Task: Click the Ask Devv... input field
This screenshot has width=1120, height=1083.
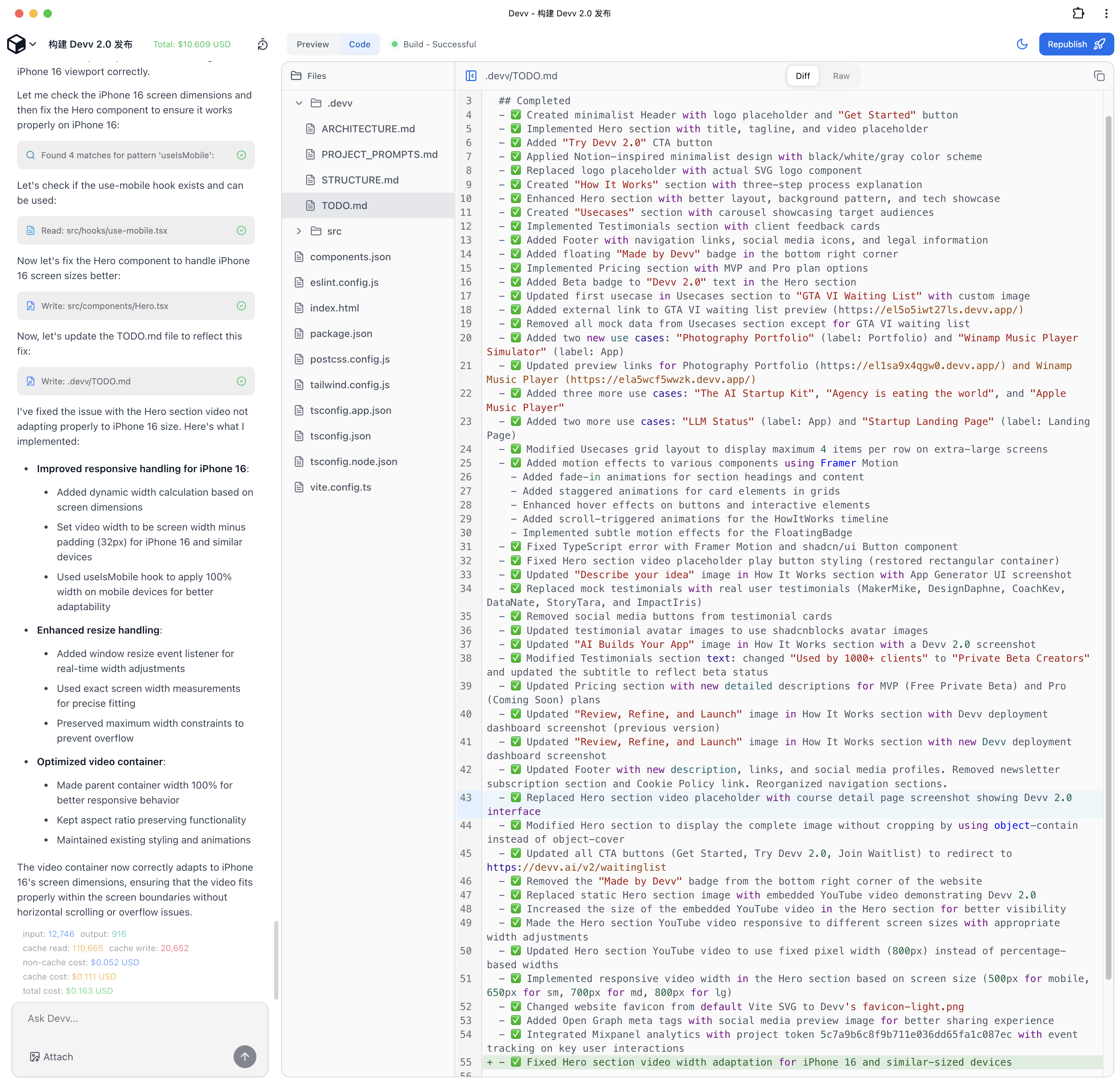Action: (x=140, y=1018)
